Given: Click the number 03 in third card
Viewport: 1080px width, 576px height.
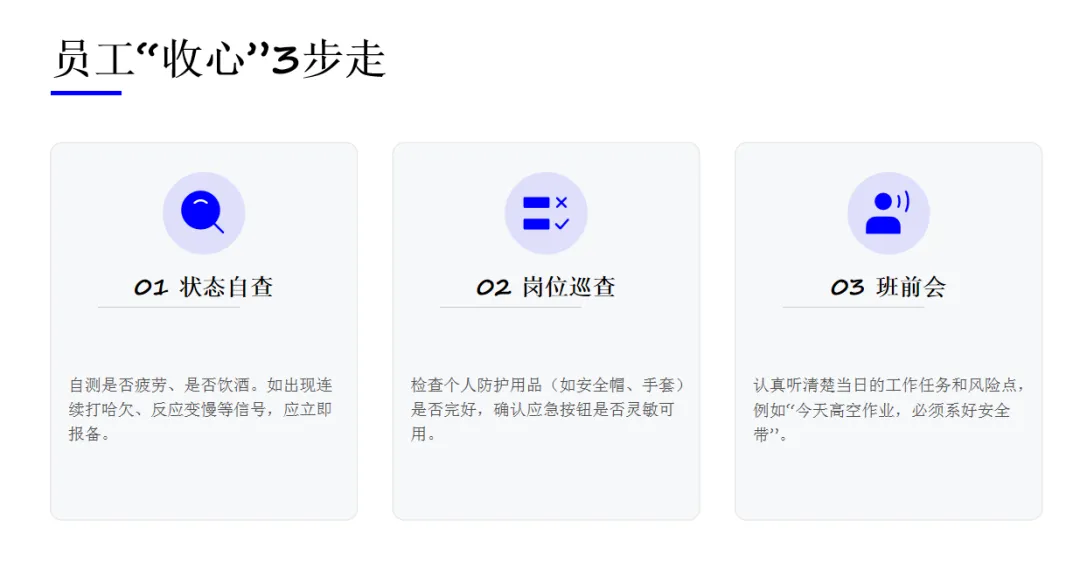Looking at the screenshot, I should tap(847, 288).
